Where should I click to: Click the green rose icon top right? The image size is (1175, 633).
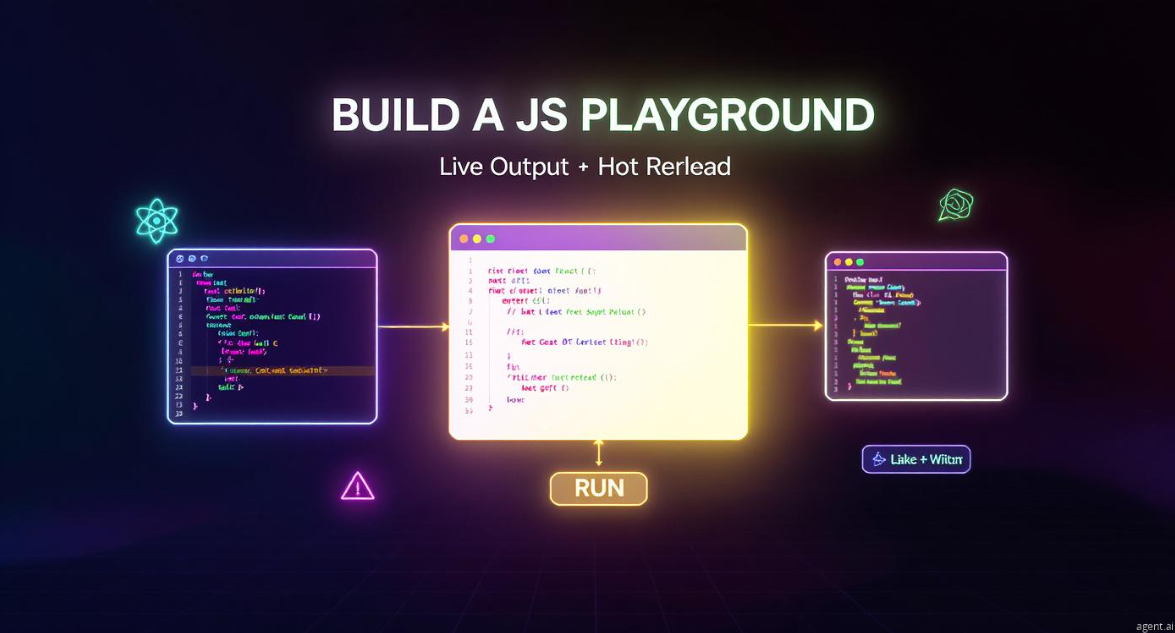coord(955,203)
